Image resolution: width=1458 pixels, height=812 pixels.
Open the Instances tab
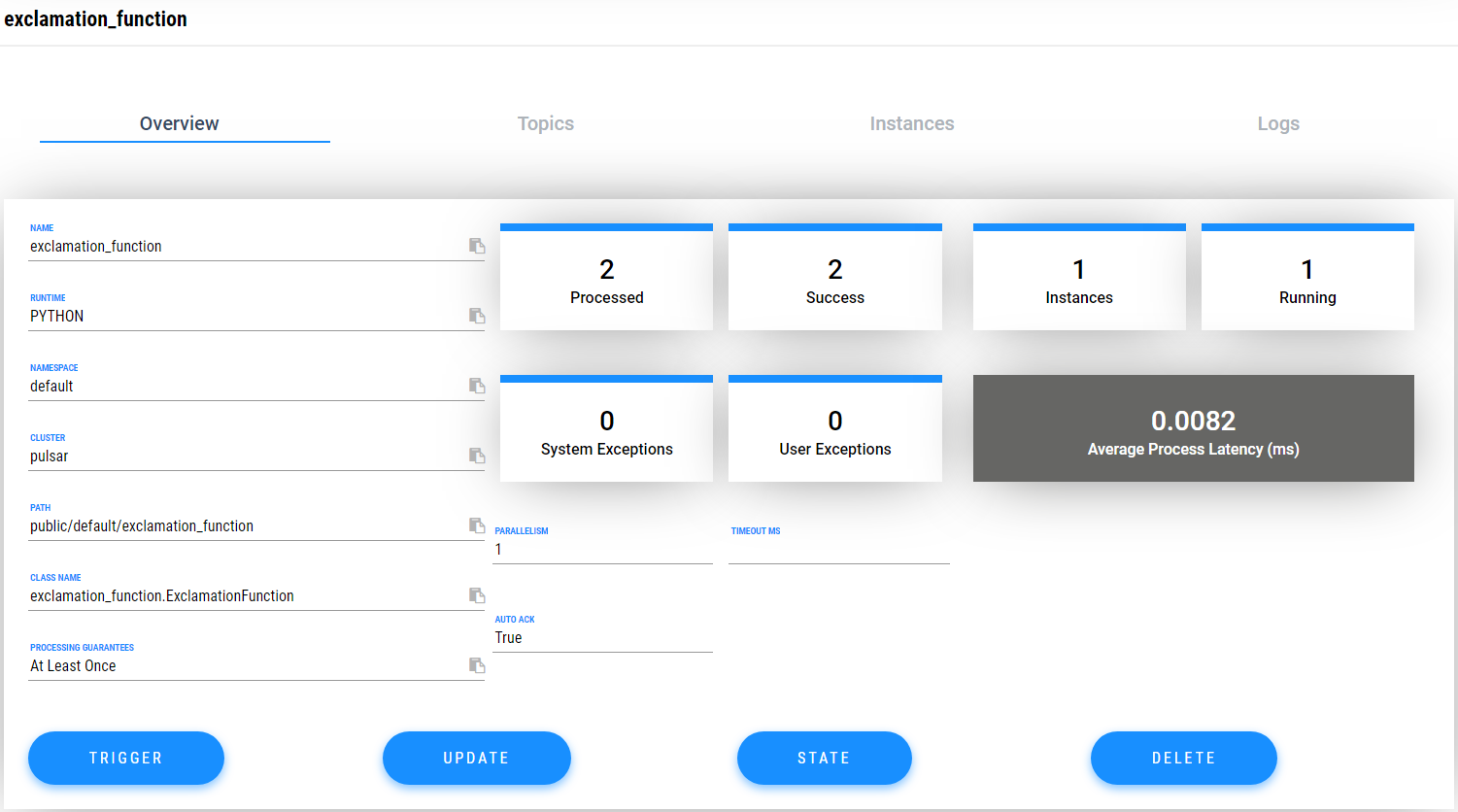pos(911,123)
